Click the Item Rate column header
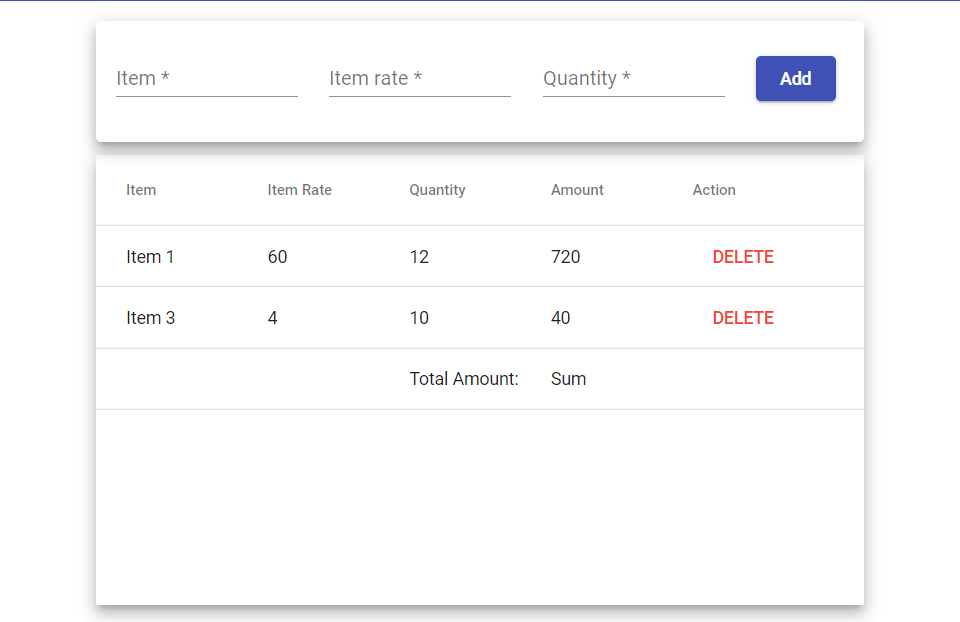The height and width of the screenshot is (622, 960). point(299,190)
